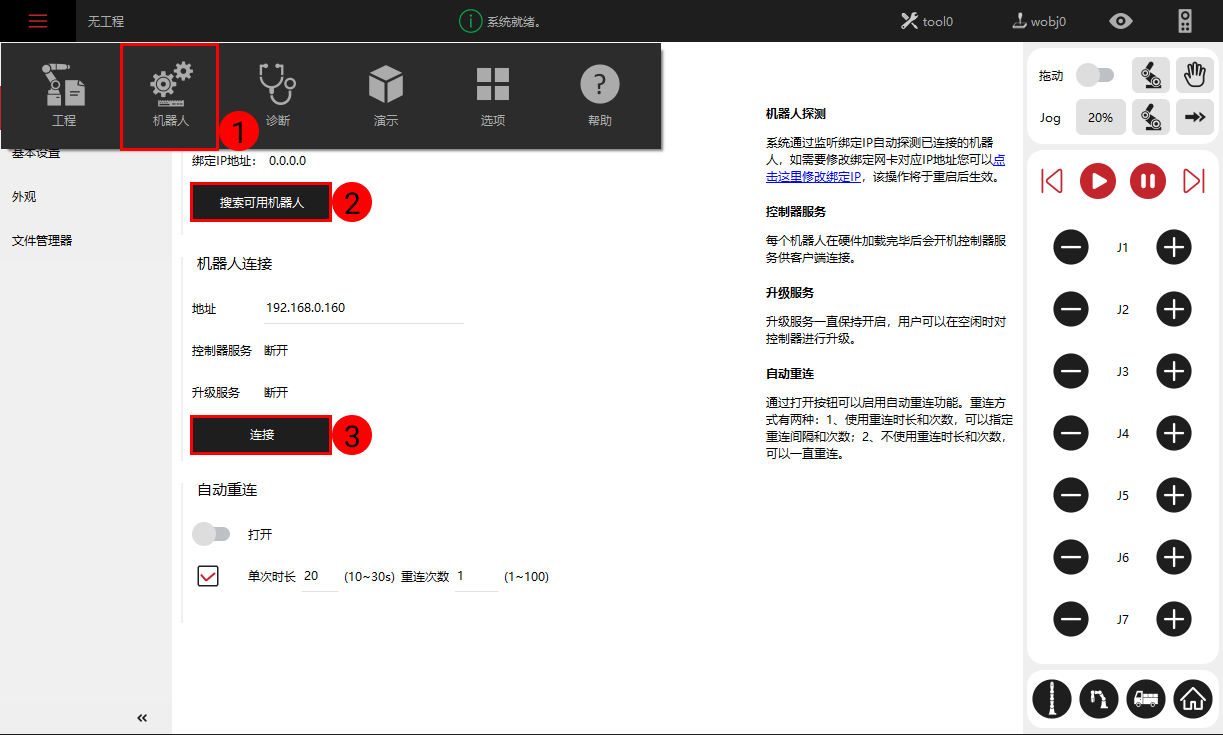
Task: Select 文件管理器 in the left sidebar
Action: [x=42, y=240]
